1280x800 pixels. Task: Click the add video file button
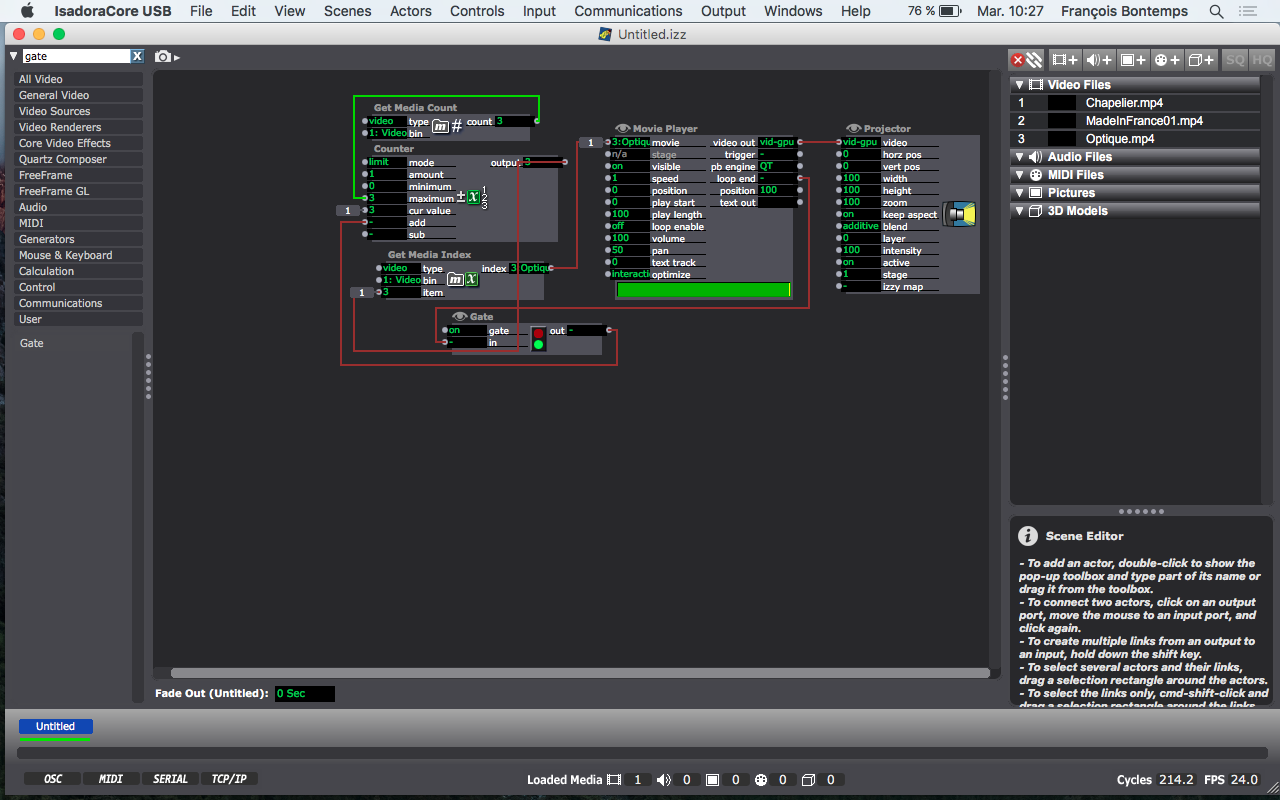(x=1065, y=60)
